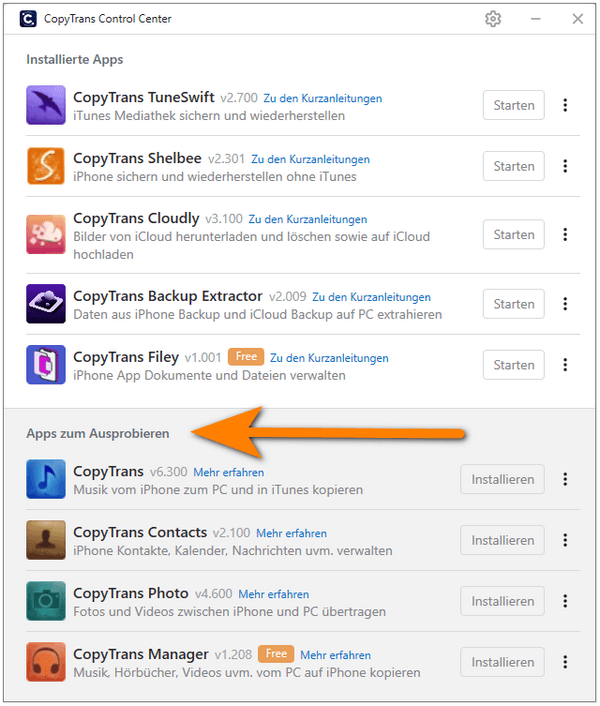Start CopyTrans Backup Extractor

click(514, 304)
